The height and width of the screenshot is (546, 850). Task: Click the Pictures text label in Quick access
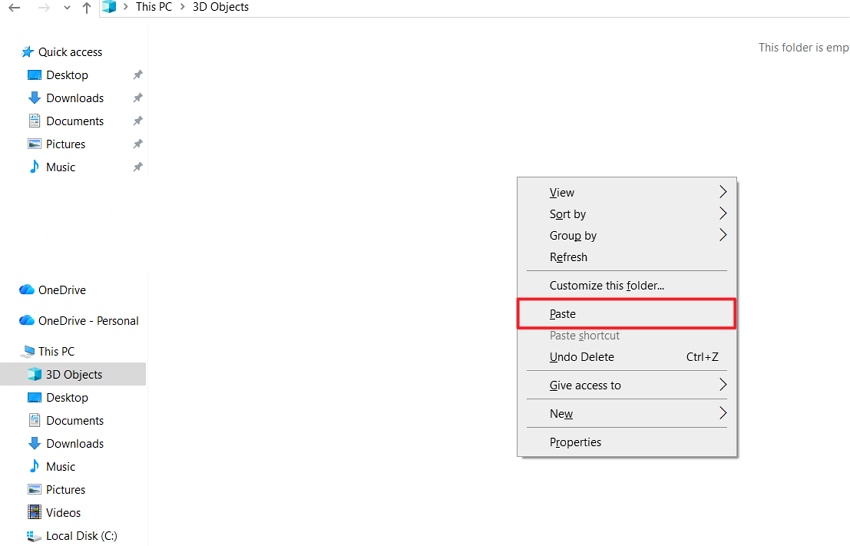coord(66,144)
